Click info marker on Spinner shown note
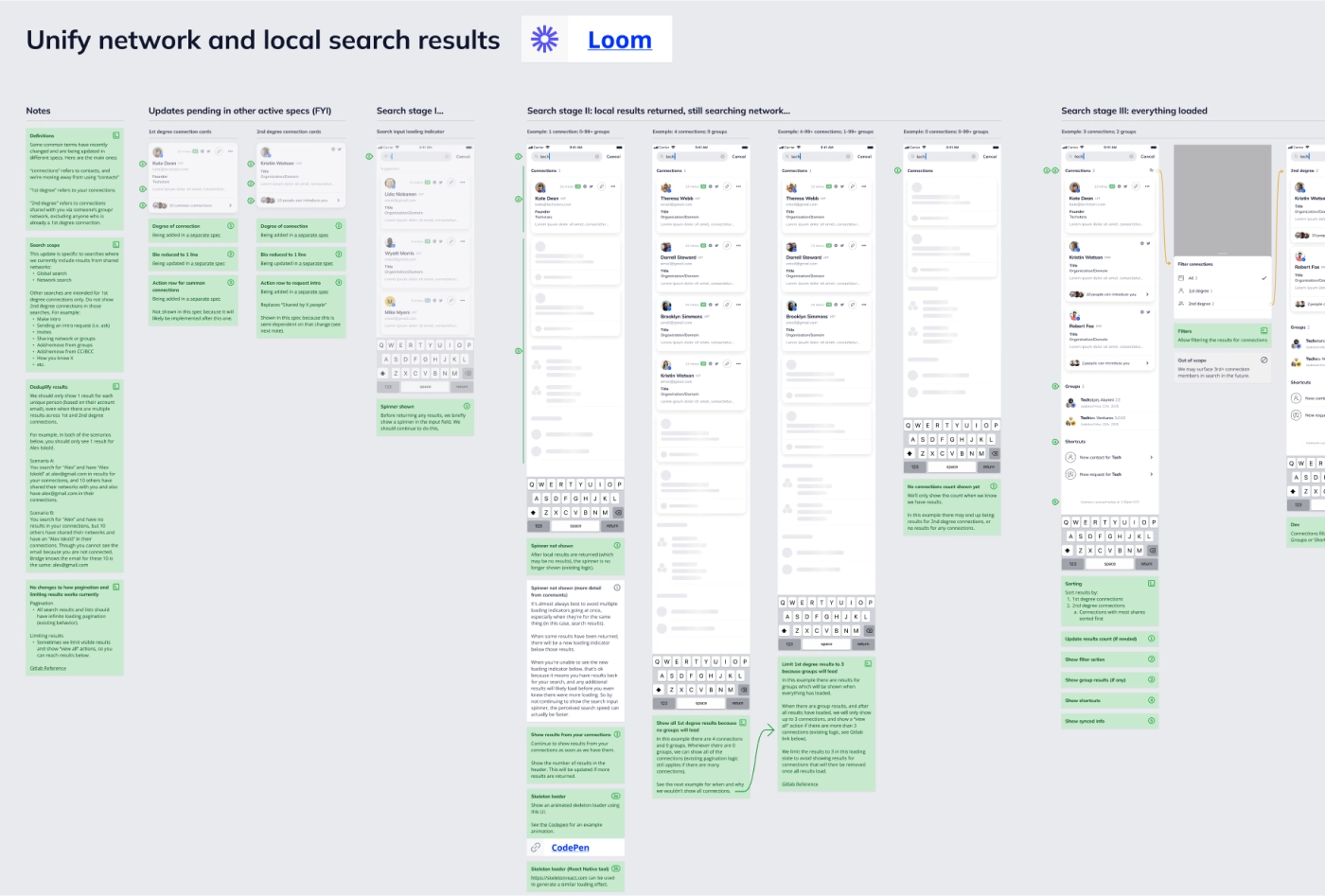Image resolution: width=1325 pixels, height=896 pixels. [467, 406]
